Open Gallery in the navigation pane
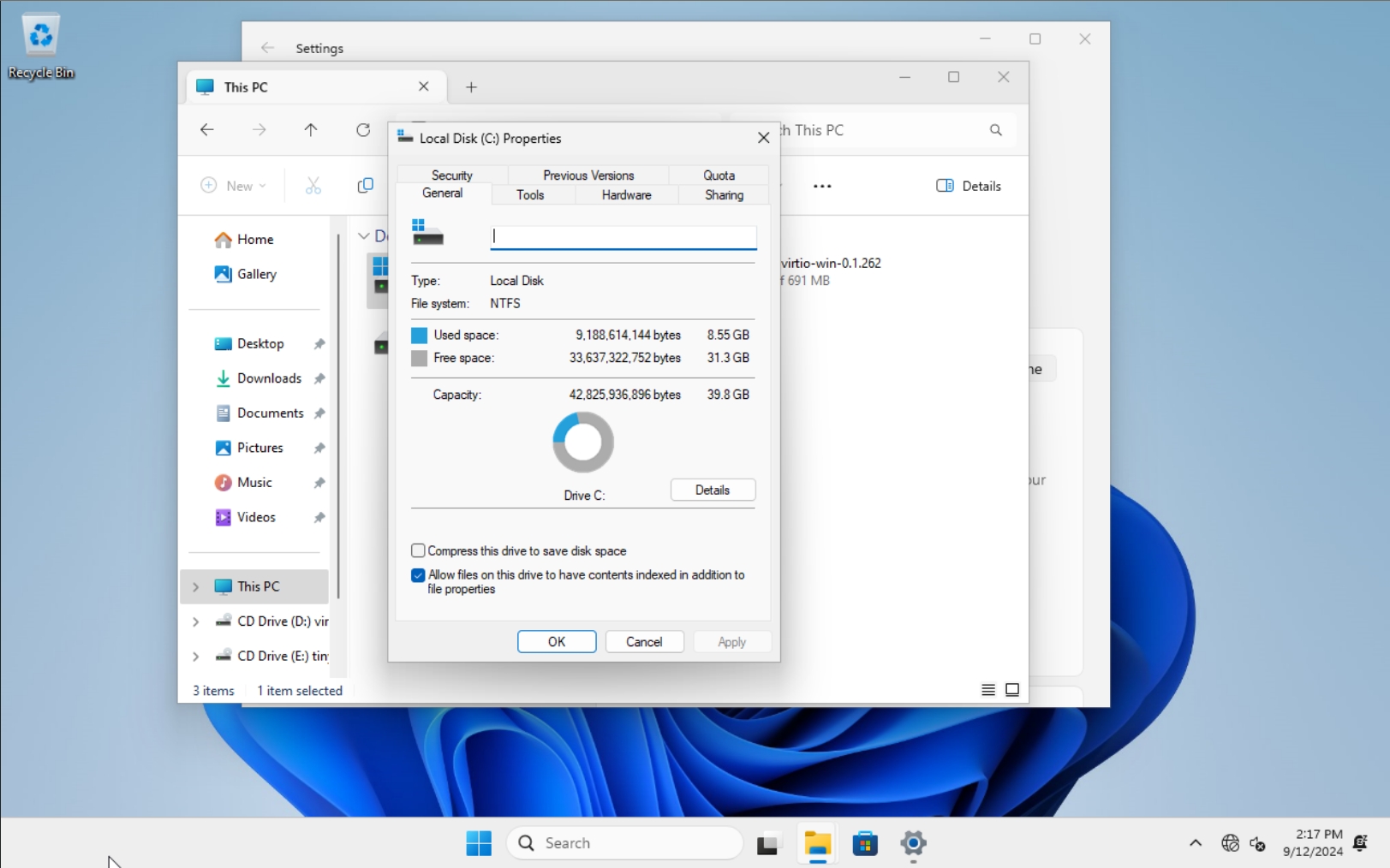 tap(256, 274)
